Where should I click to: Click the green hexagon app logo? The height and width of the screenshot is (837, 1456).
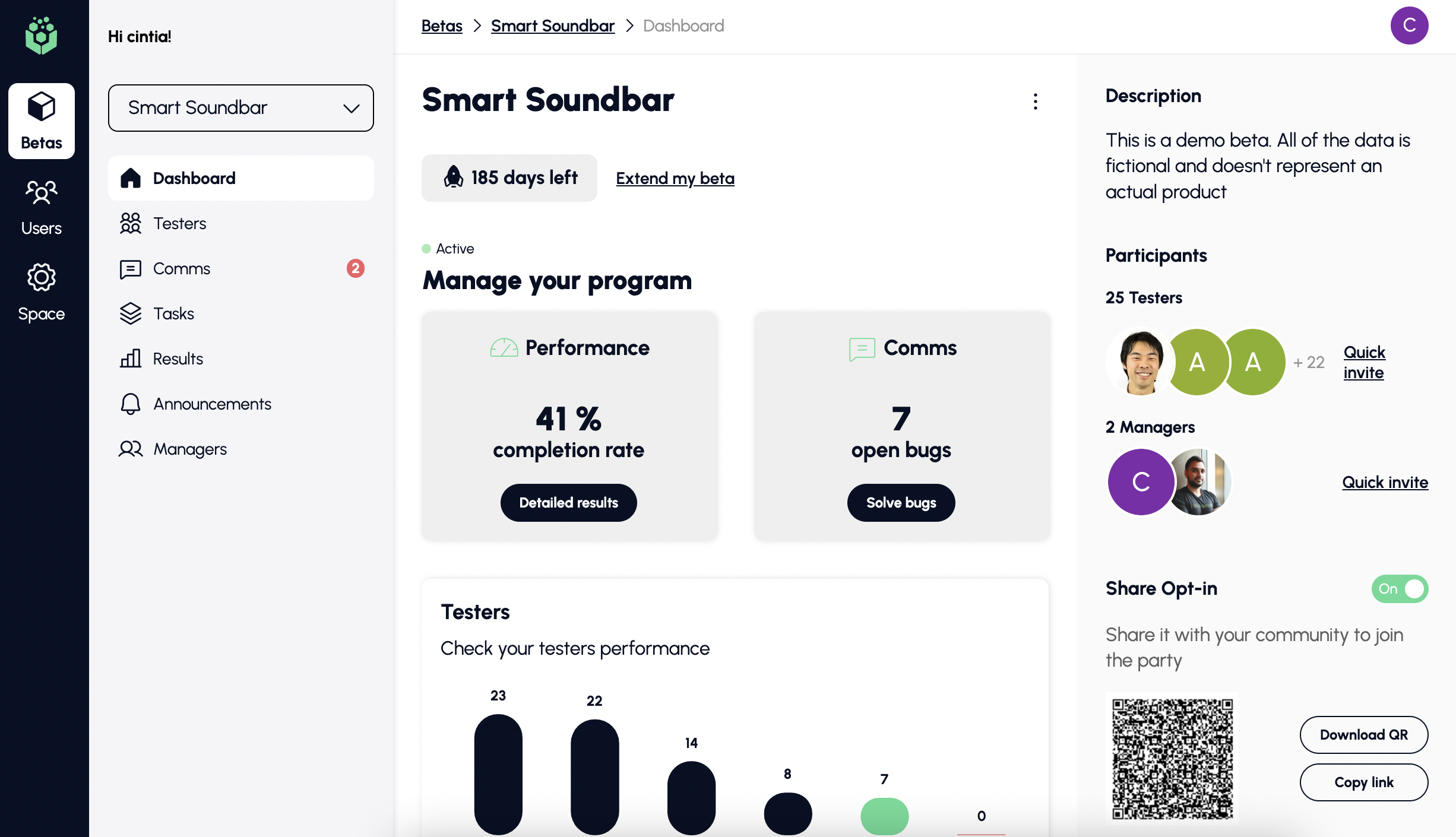(41, 36)
